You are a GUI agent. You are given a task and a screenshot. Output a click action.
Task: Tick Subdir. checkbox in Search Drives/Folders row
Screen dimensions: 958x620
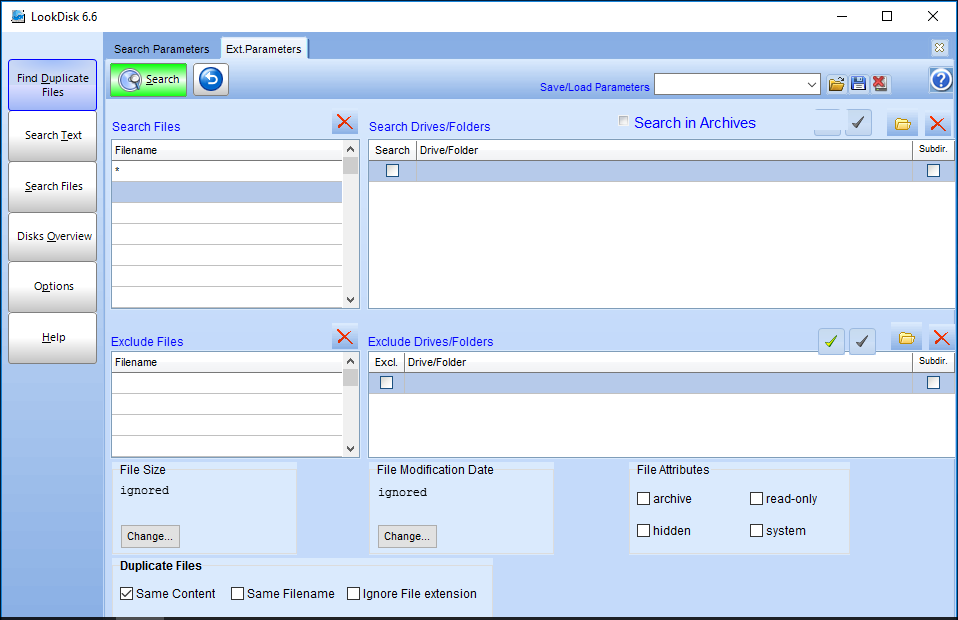coord(933,170)
